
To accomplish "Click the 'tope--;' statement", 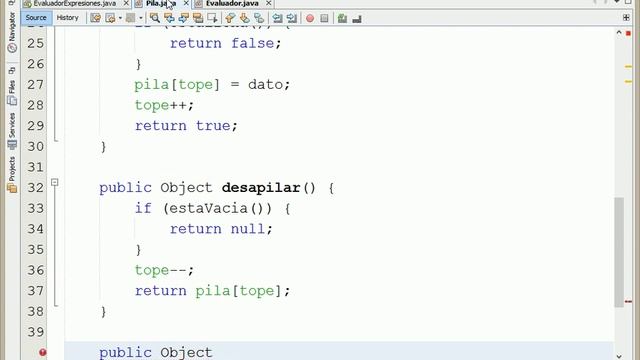I will (164, 270).
